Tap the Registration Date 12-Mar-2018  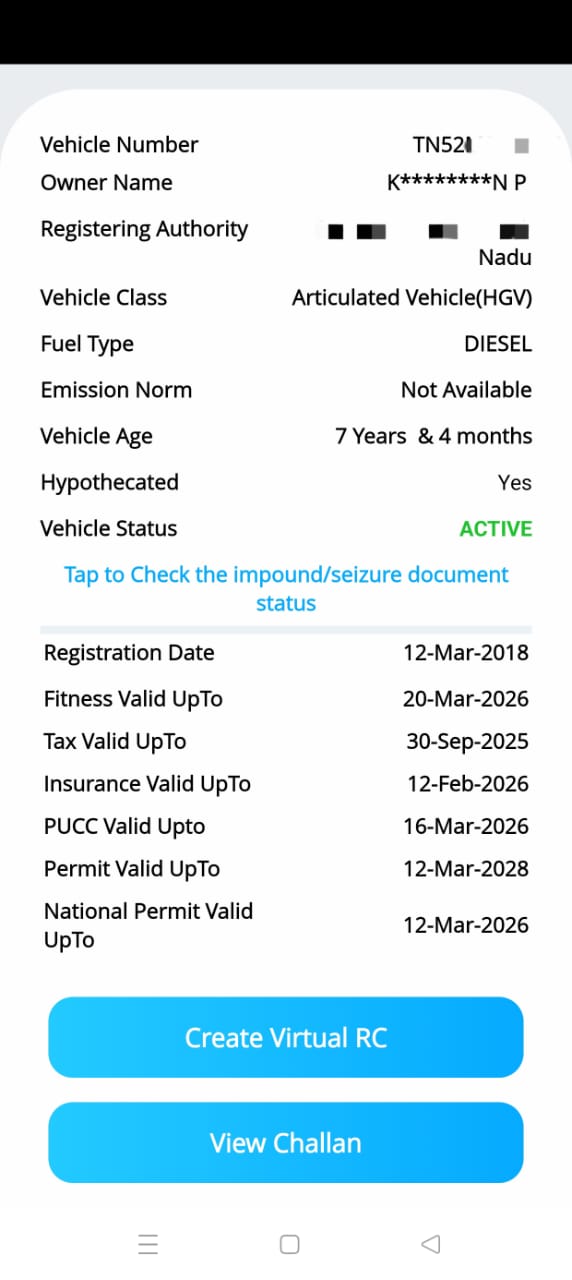pyautogui.click(x=466, y=653)
